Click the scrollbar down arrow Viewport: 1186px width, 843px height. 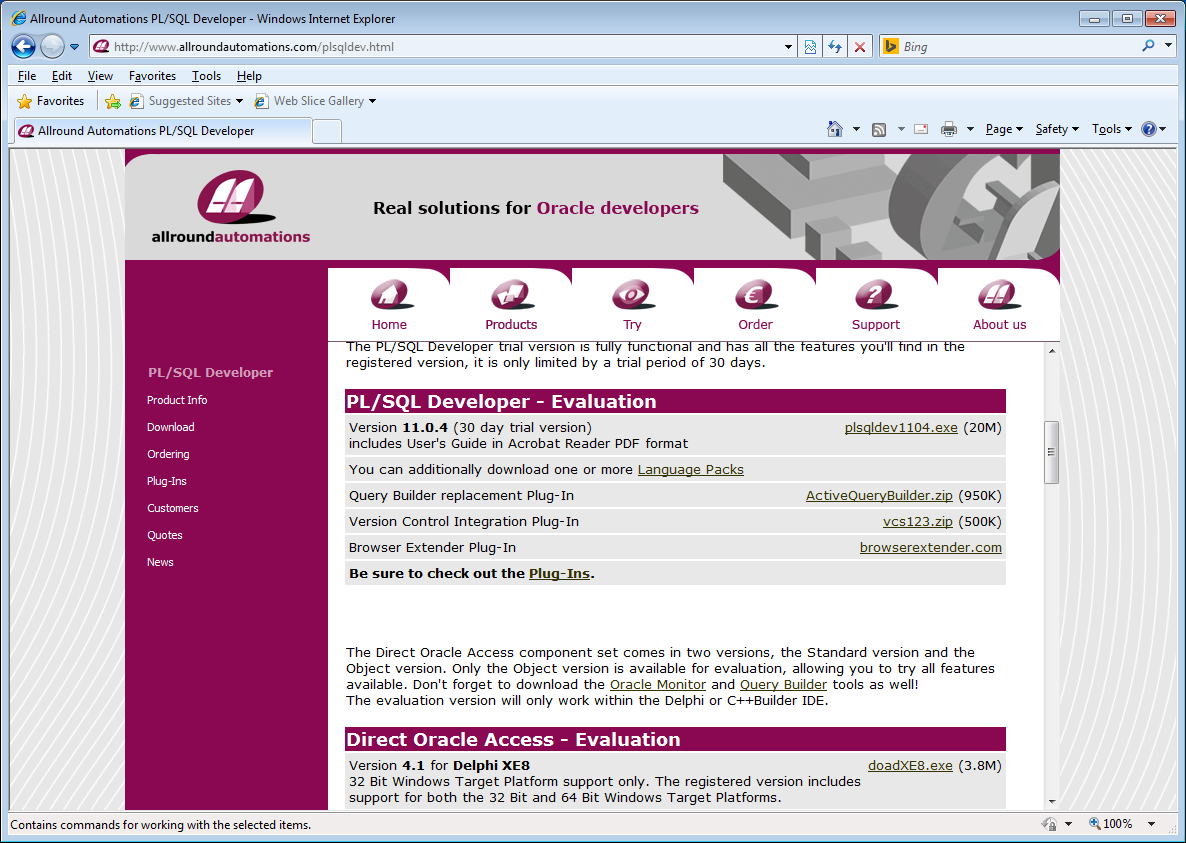tap(1051, 801)
